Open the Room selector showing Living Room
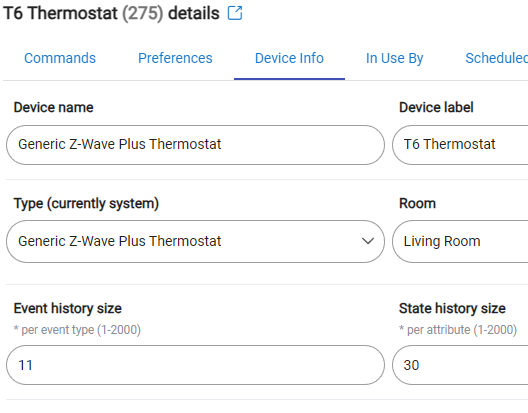The image size is (528, 413). click(x=460, y=242)
